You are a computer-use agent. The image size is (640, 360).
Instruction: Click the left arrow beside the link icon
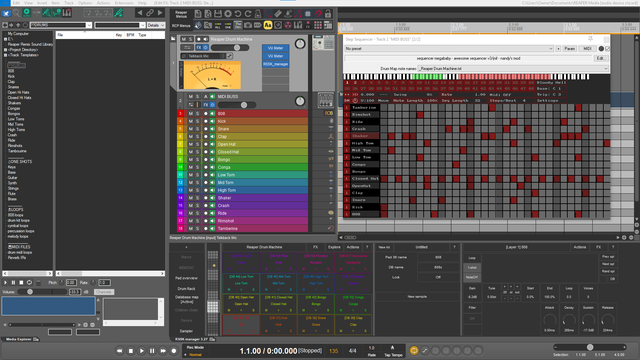(x=140, y=13)
